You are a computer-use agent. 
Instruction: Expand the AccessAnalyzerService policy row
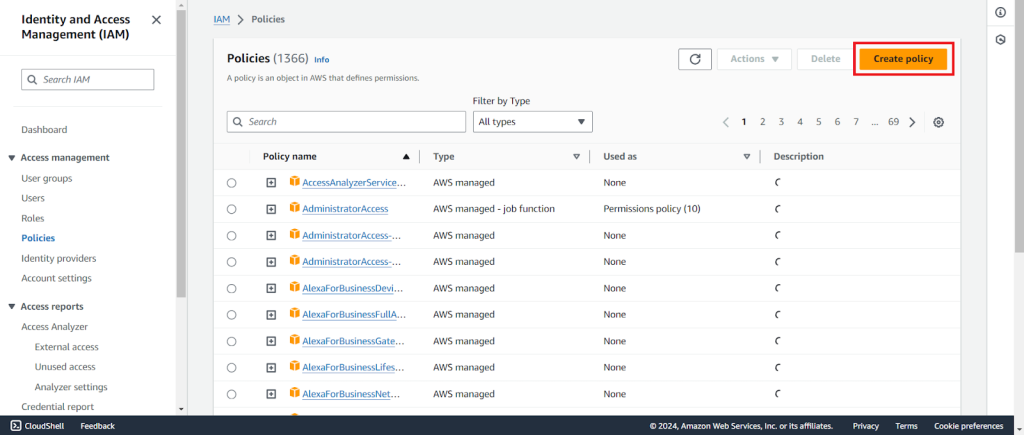click(271, 183)
